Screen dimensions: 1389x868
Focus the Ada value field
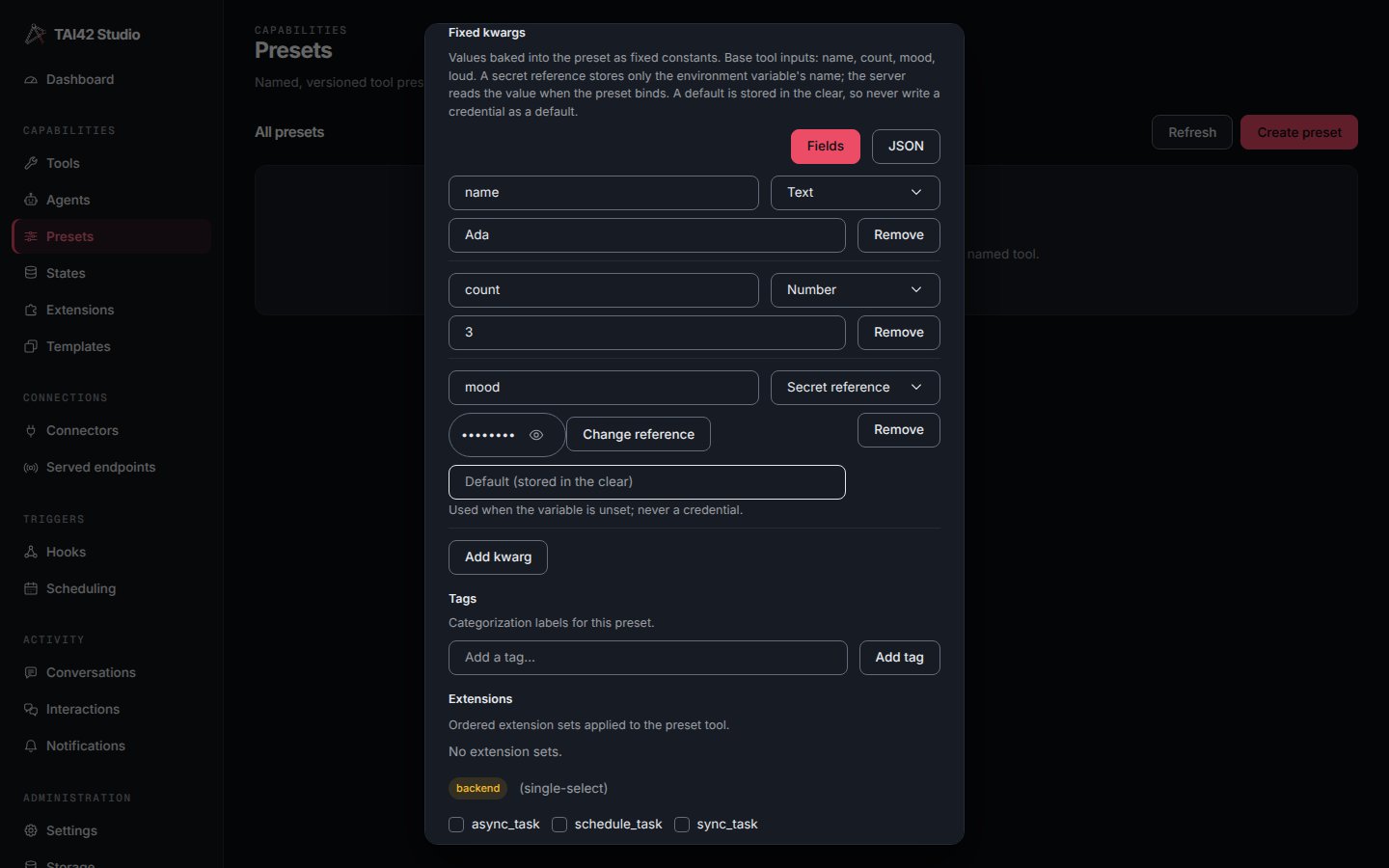point(647,235)
